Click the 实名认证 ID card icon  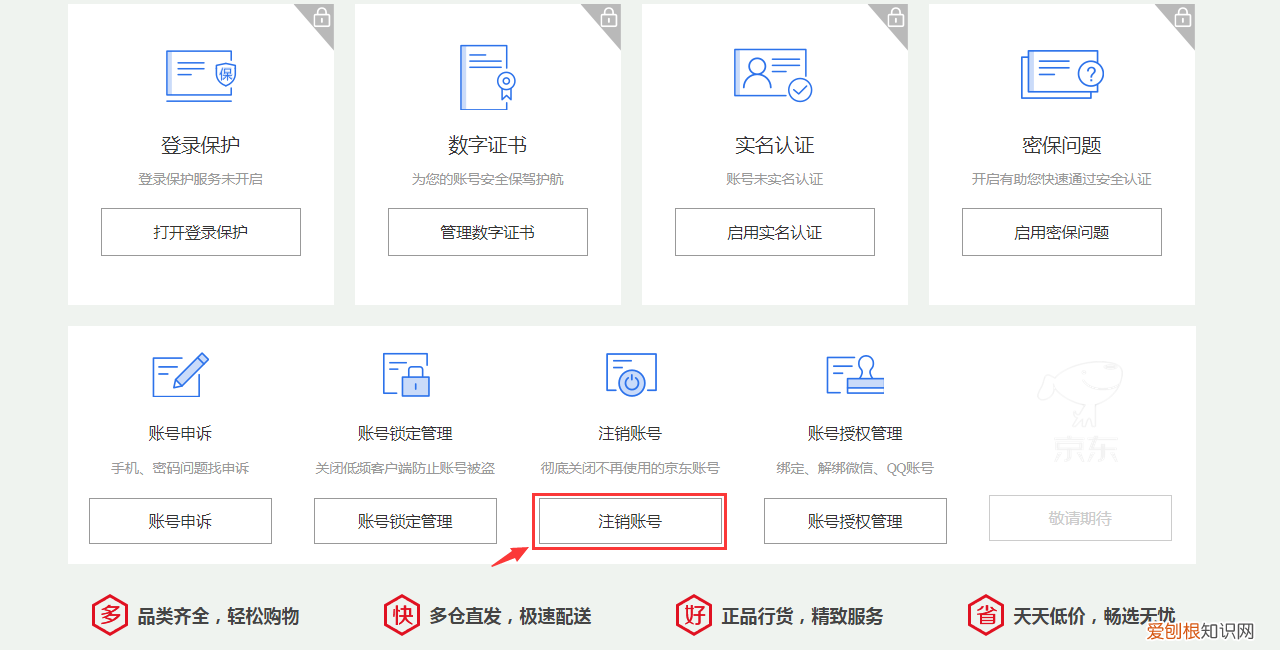(x=773, y=75)
